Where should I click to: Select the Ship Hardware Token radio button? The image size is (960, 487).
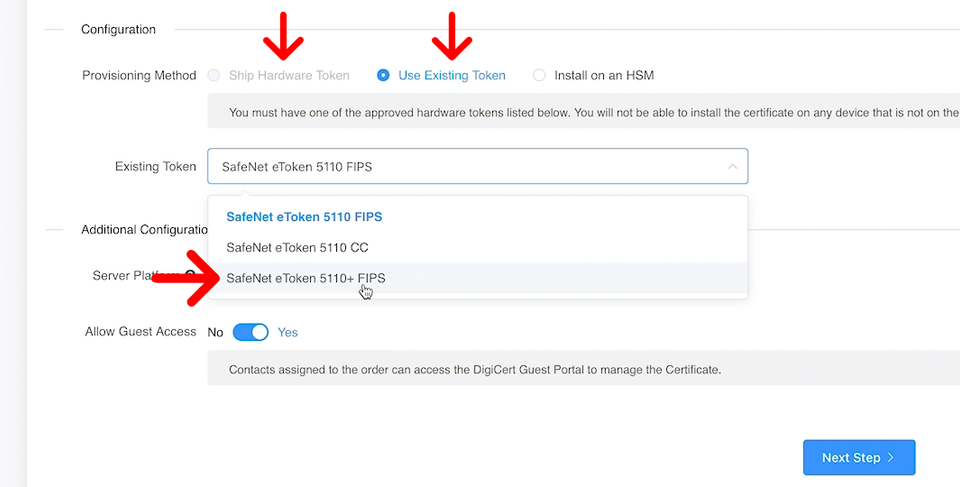tap(214, 75)
